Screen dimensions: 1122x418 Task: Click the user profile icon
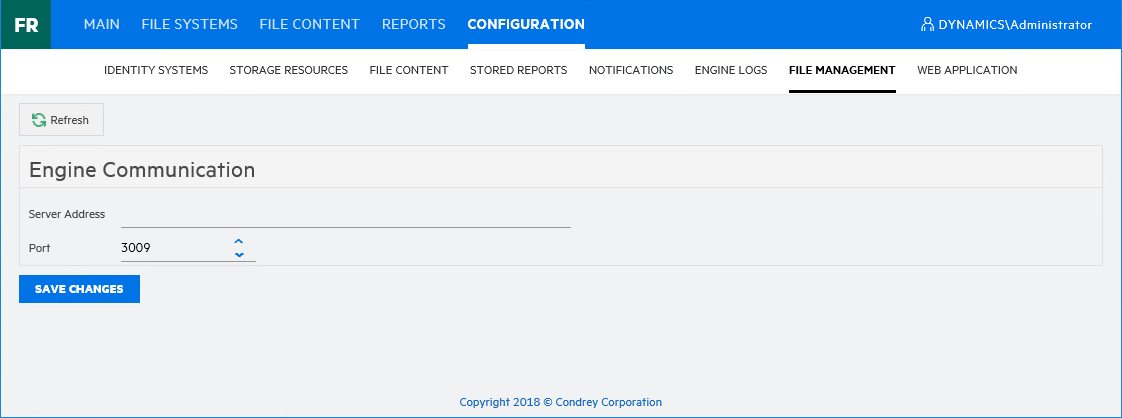tap(927, 25)
